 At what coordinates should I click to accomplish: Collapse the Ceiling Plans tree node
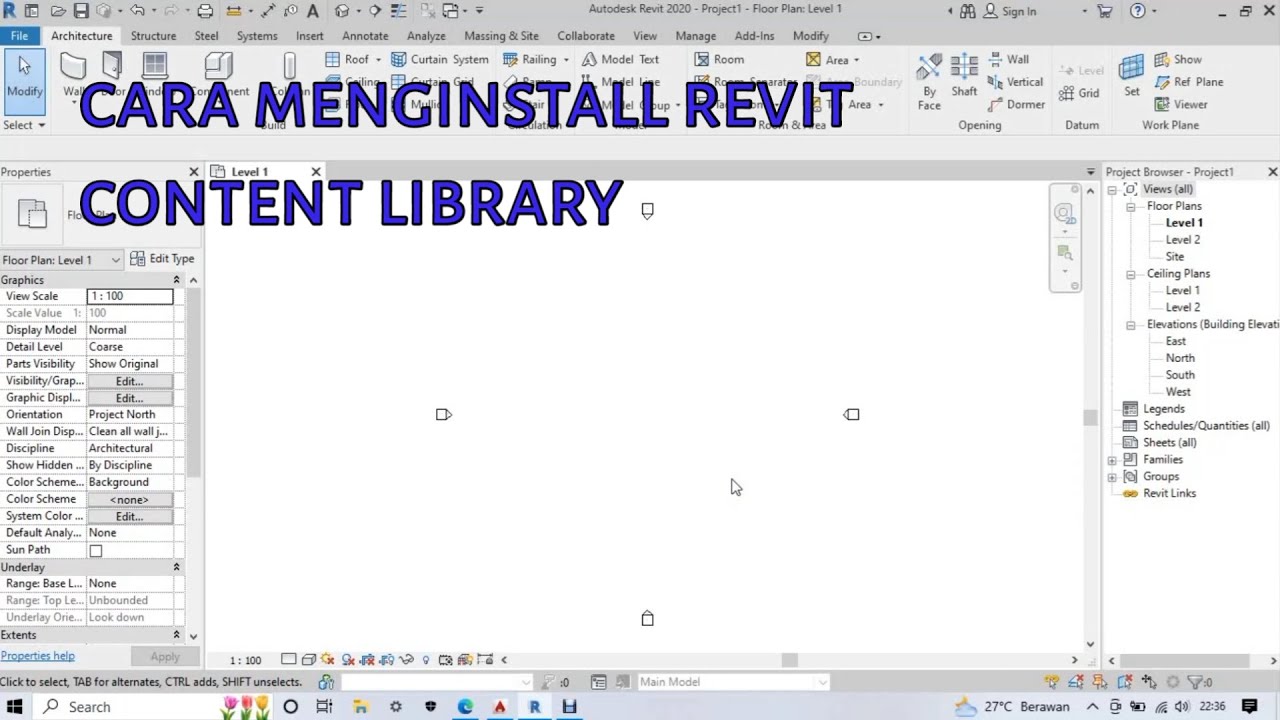point(1131,274)
